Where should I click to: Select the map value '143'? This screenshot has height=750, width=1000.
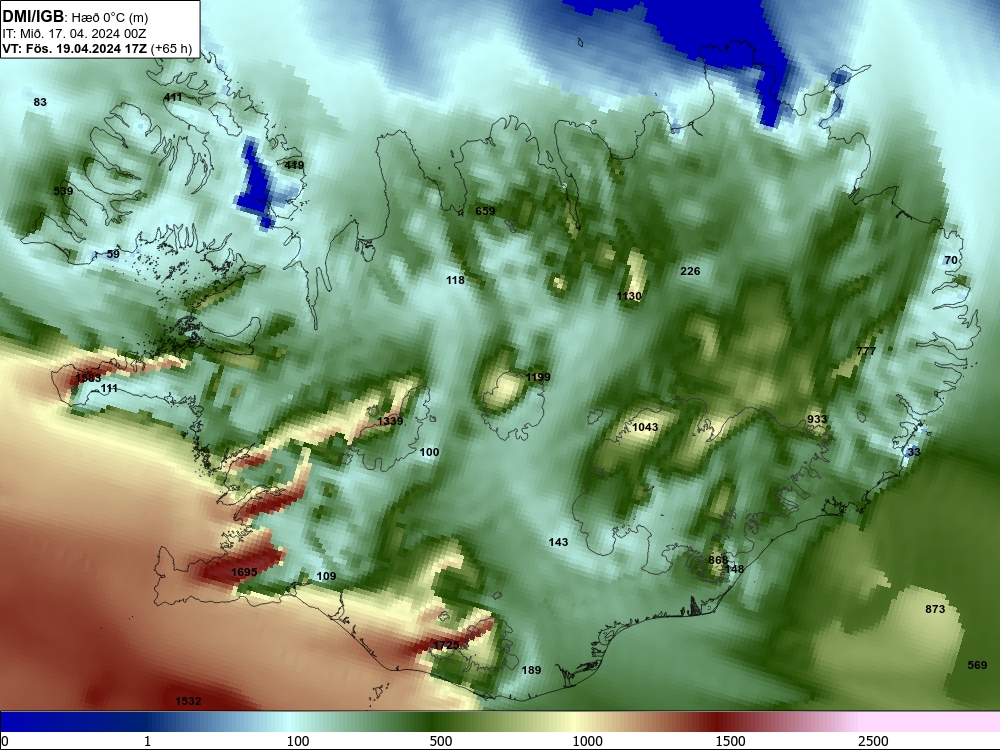click(558, 542)
